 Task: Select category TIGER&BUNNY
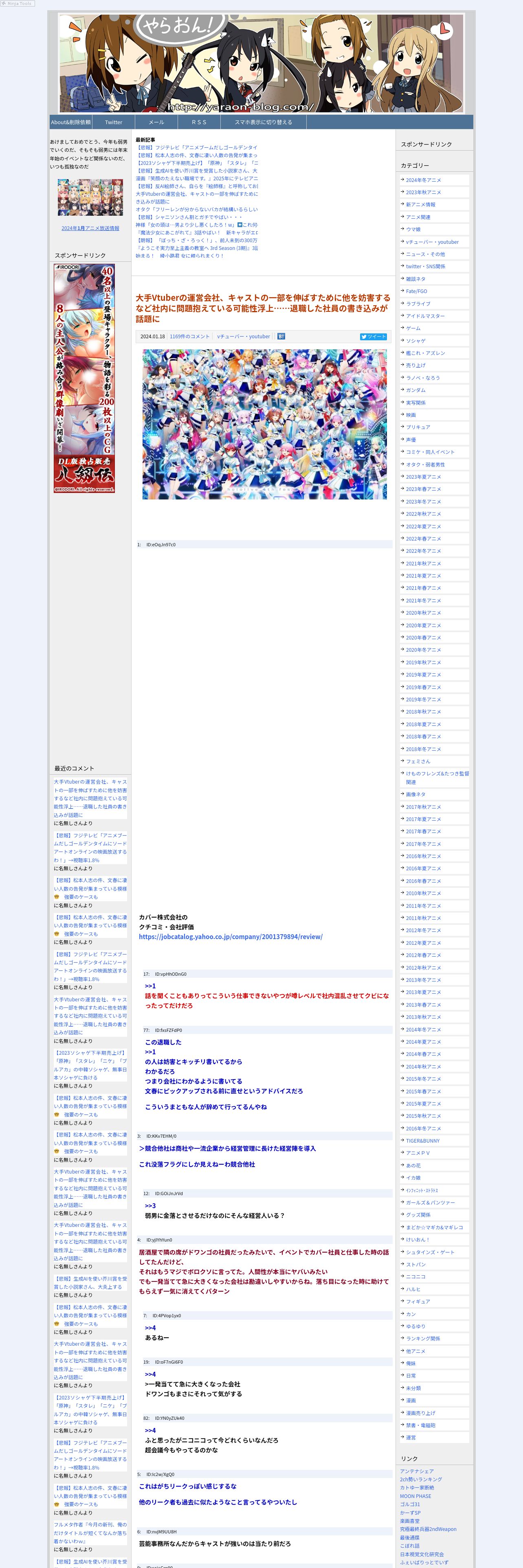(422, 1141)
